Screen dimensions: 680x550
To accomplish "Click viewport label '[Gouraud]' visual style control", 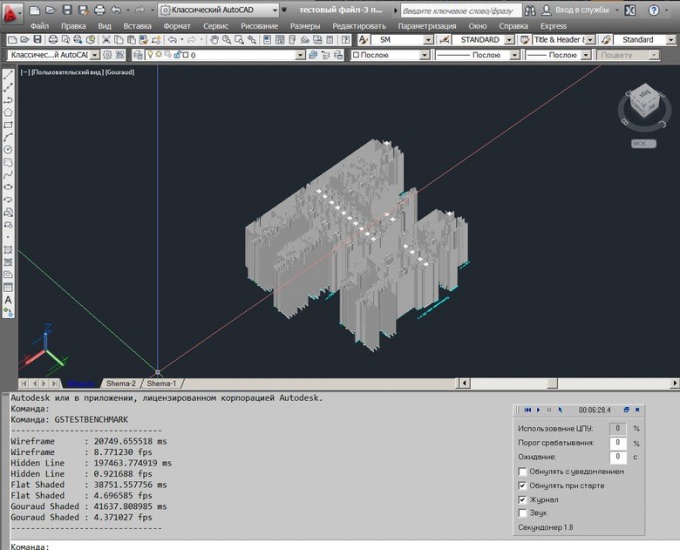I will [x=120, y=72].
